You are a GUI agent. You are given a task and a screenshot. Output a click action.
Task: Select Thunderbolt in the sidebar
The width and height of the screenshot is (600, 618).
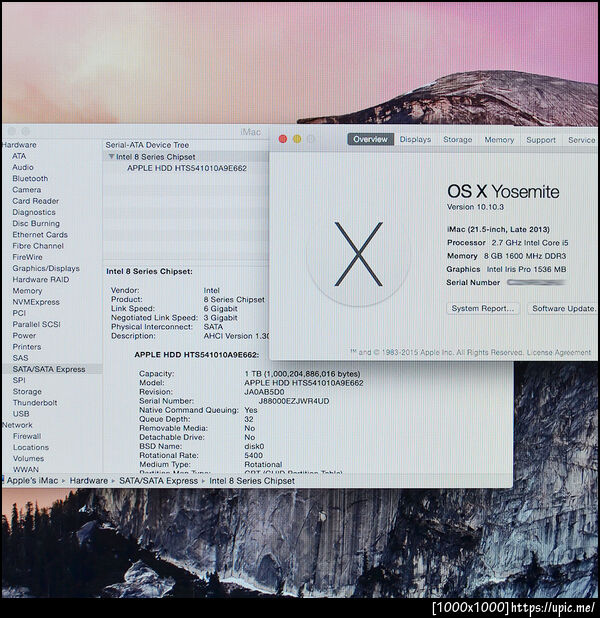[35, 403]
